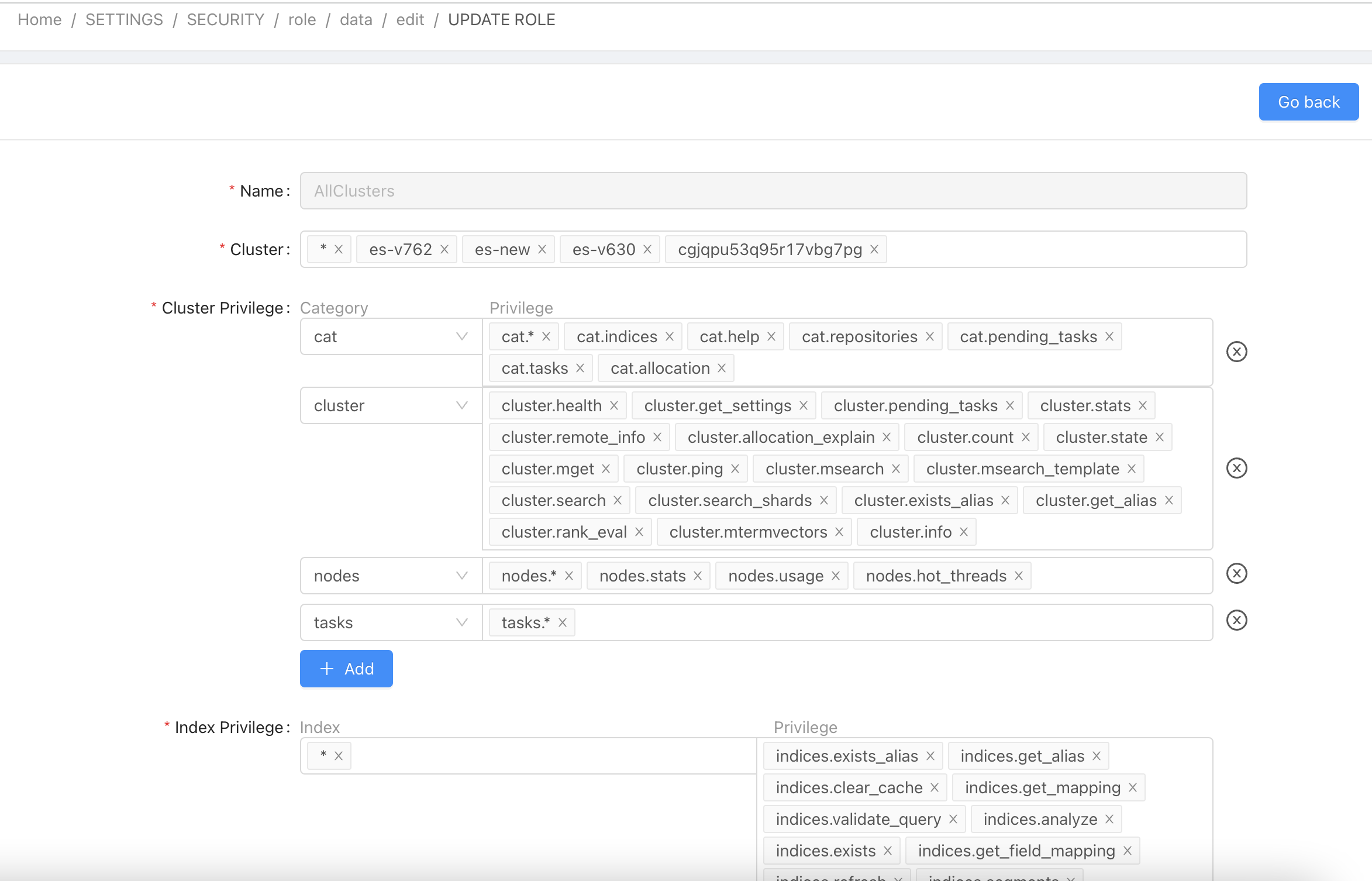Open the edit breadcrumb link
This screenshot has width=1372, height=881.
coord(410,19)
